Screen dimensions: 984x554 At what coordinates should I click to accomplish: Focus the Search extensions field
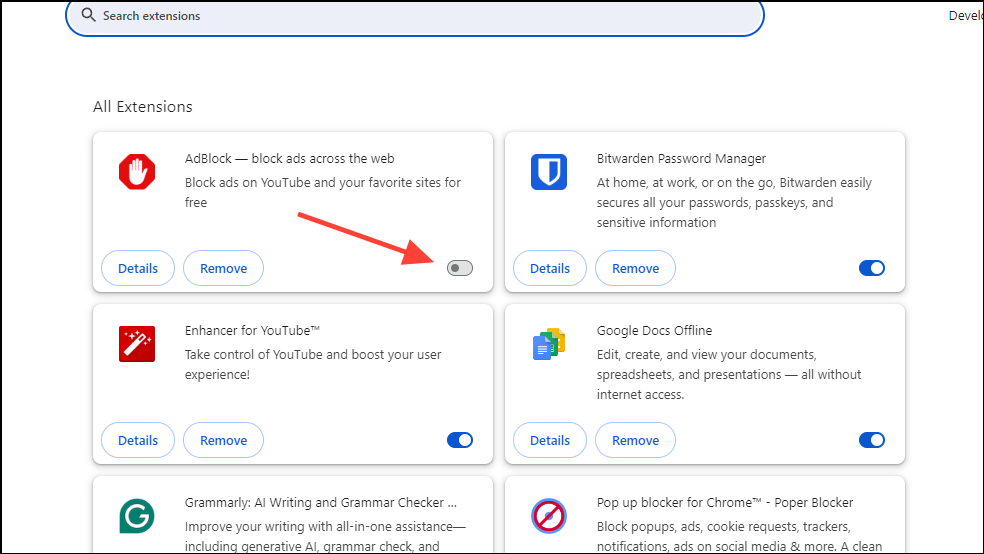(x=415, y=16)
